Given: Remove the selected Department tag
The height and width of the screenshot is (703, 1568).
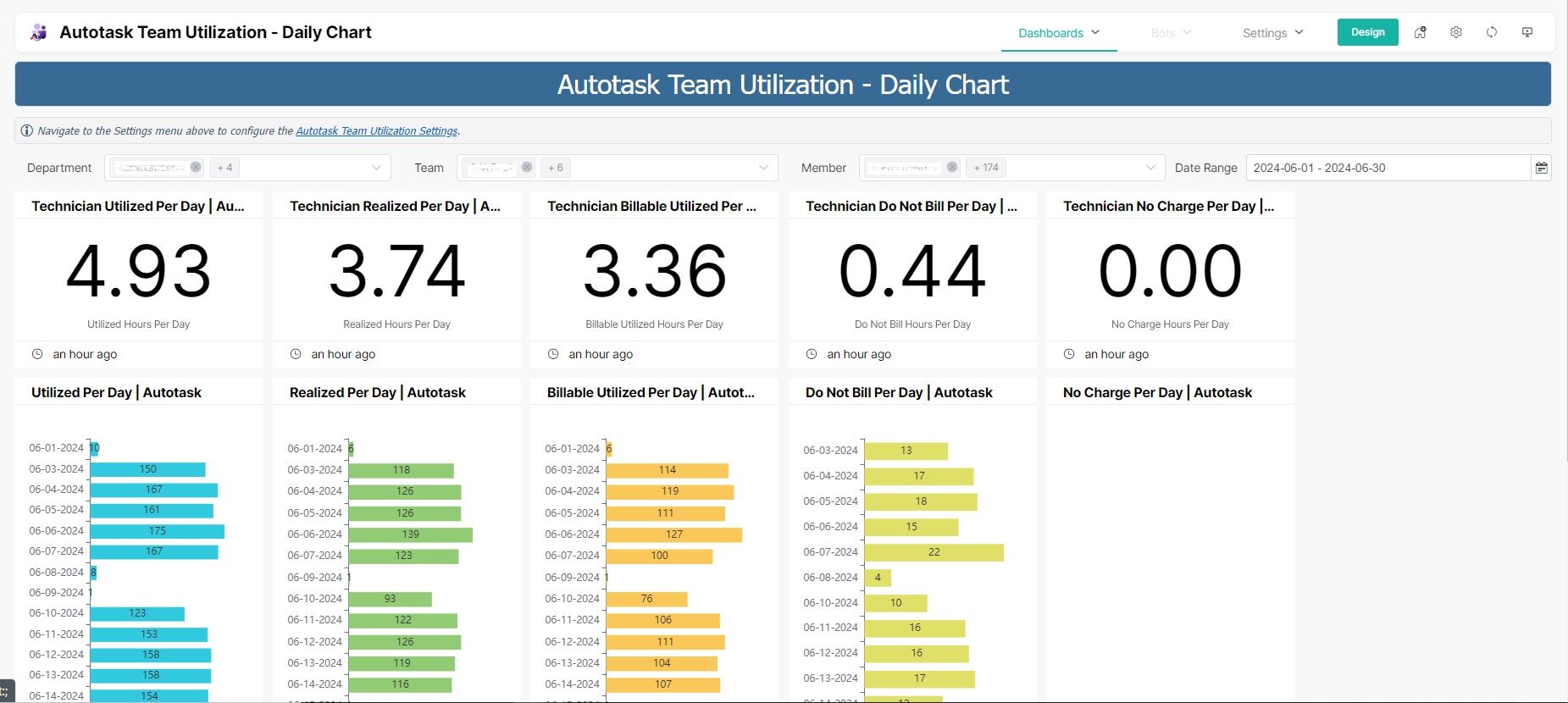Looking at the screenshot, I should point(196,167).
